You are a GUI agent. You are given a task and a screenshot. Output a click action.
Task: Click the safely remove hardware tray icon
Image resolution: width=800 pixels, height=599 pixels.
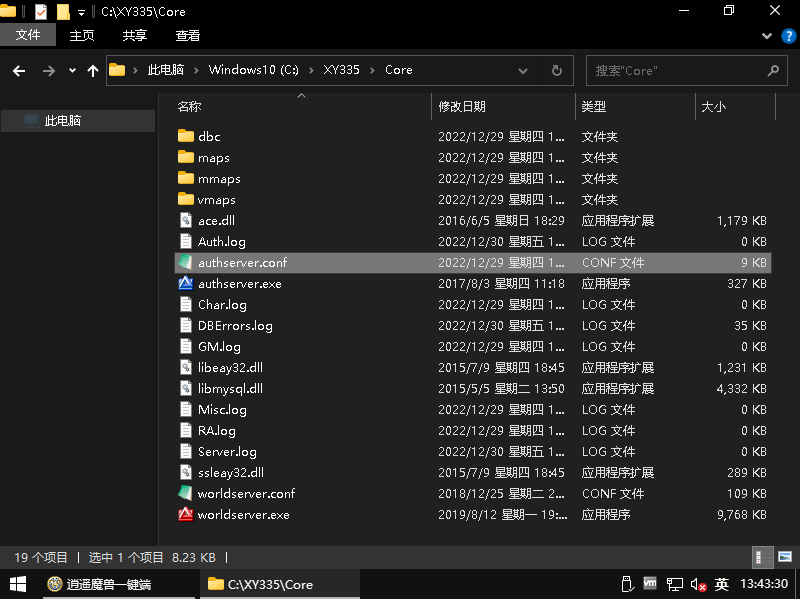click(627, 584)
